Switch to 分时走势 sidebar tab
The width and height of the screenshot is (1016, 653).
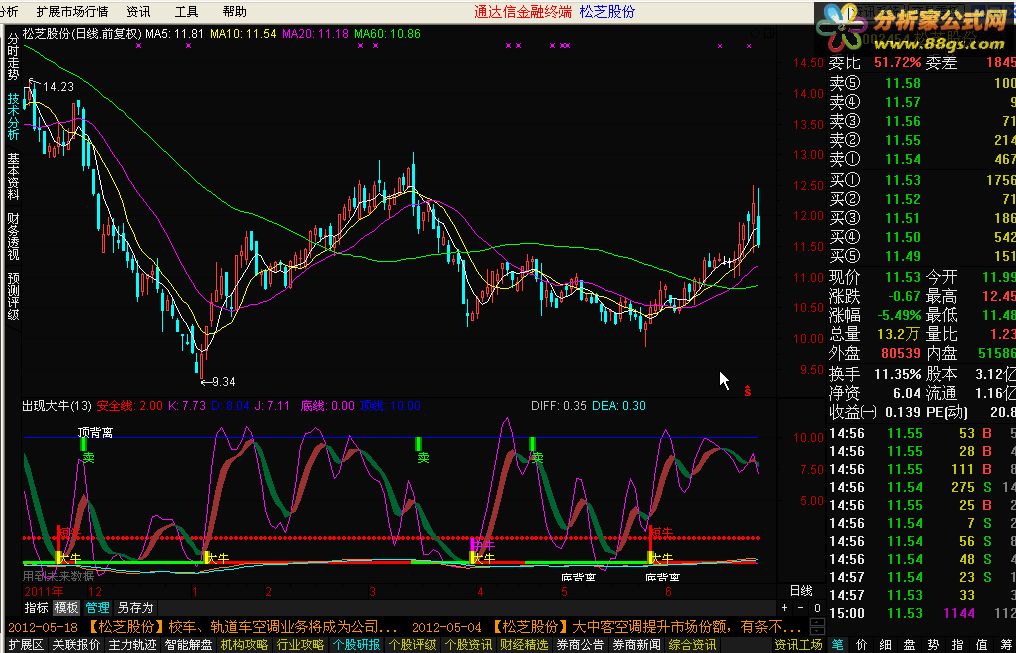pyautogui.click(x=13, y=57)
